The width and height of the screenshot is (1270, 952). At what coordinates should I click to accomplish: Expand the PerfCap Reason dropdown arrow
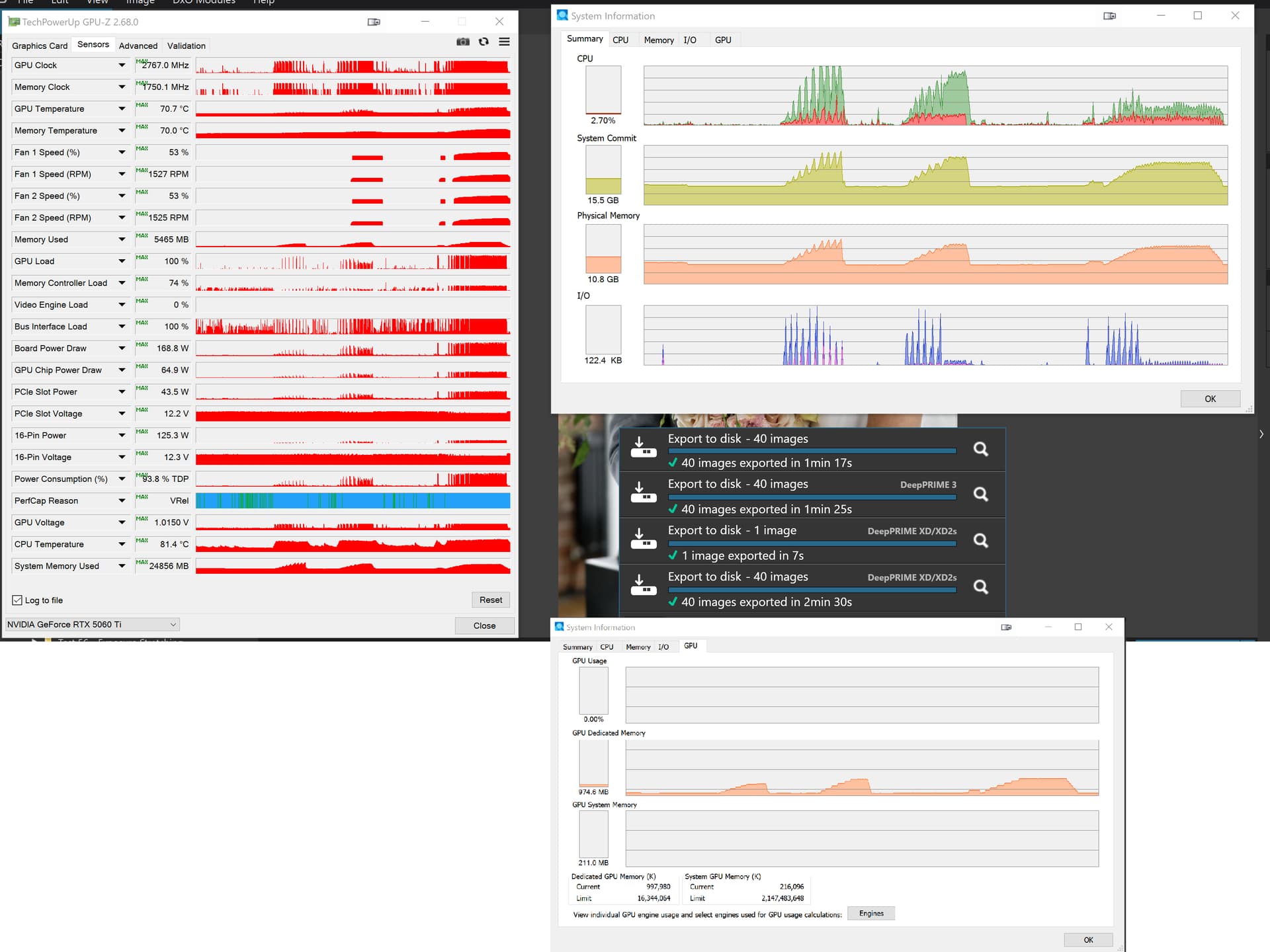(x=122, y=501)
